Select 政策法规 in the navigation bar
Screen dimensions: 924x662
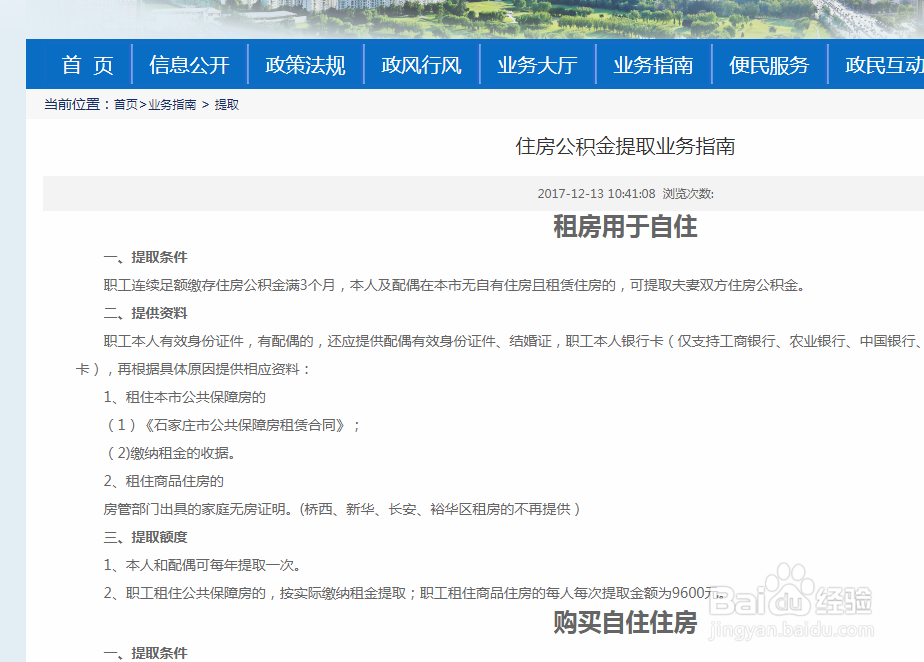point(304,63)
